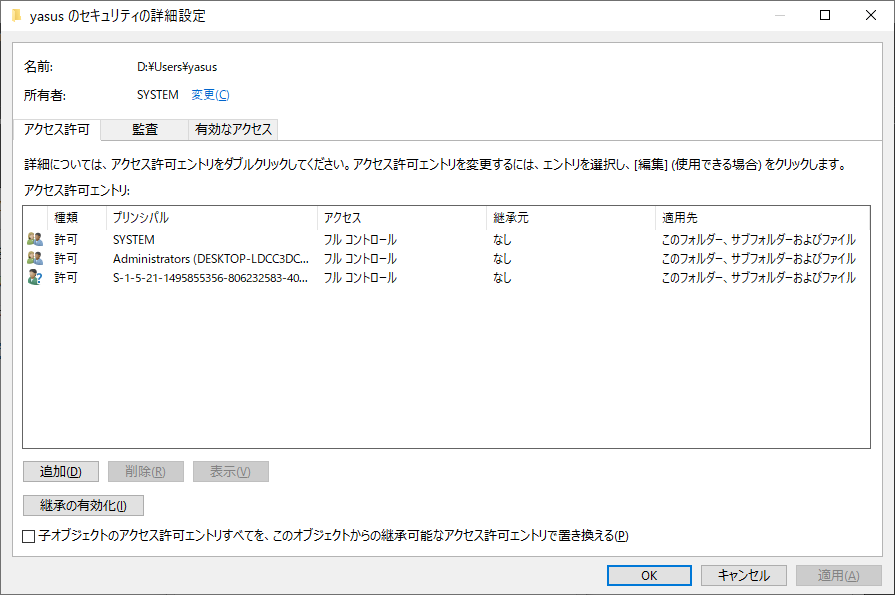Screen dimensions: 895x595
Task: Click the キャンセル button
Action: (x=744, y=576)
